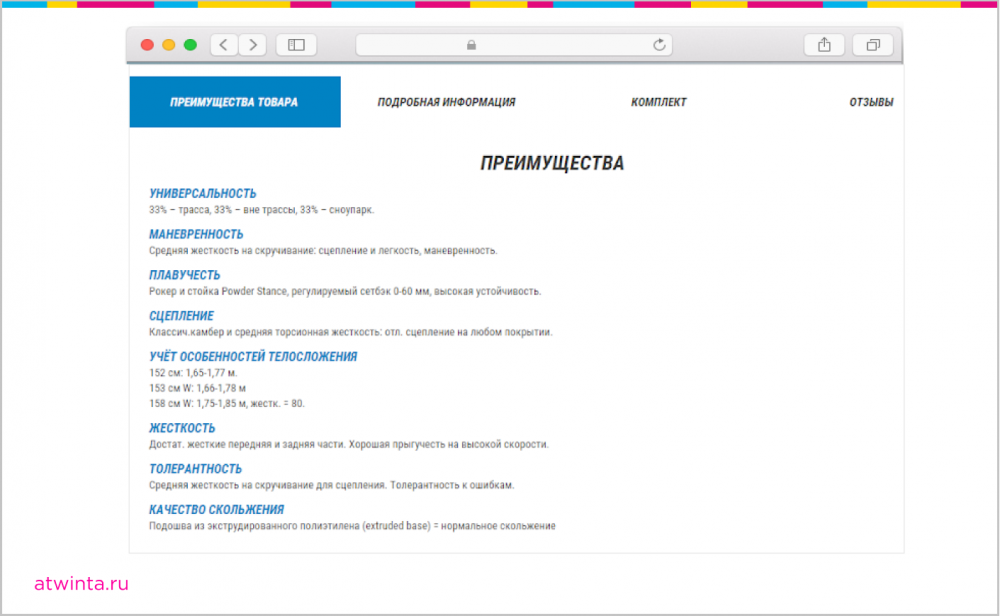Click the ТОЛЕРАНТНОСТЬ heading
1000x616 pixels.
196,469
